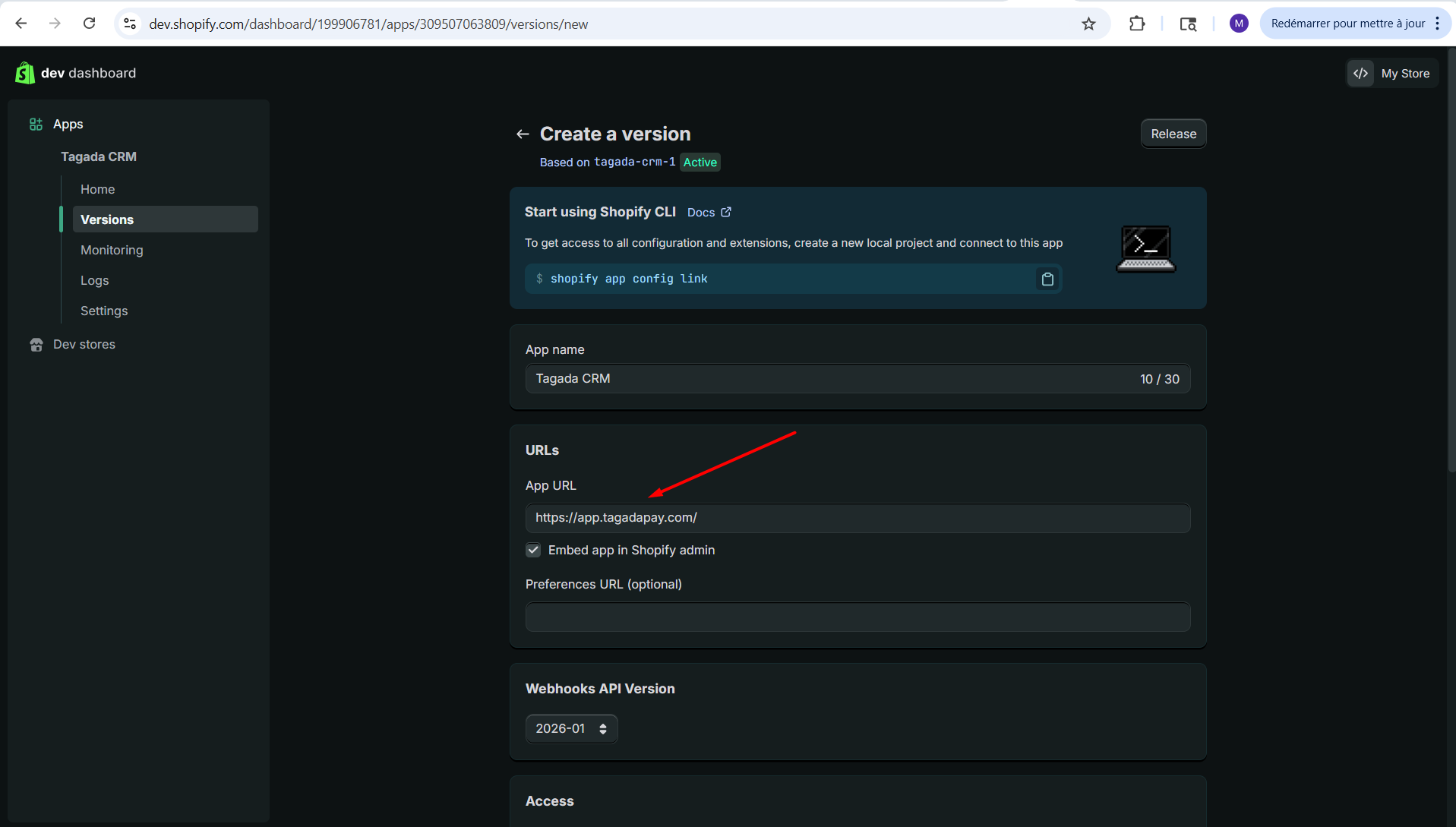Click the site information icon in address bar
The height and width of the screenshot is (827, 1456).
pyautogui.click(x=131, y=24)
